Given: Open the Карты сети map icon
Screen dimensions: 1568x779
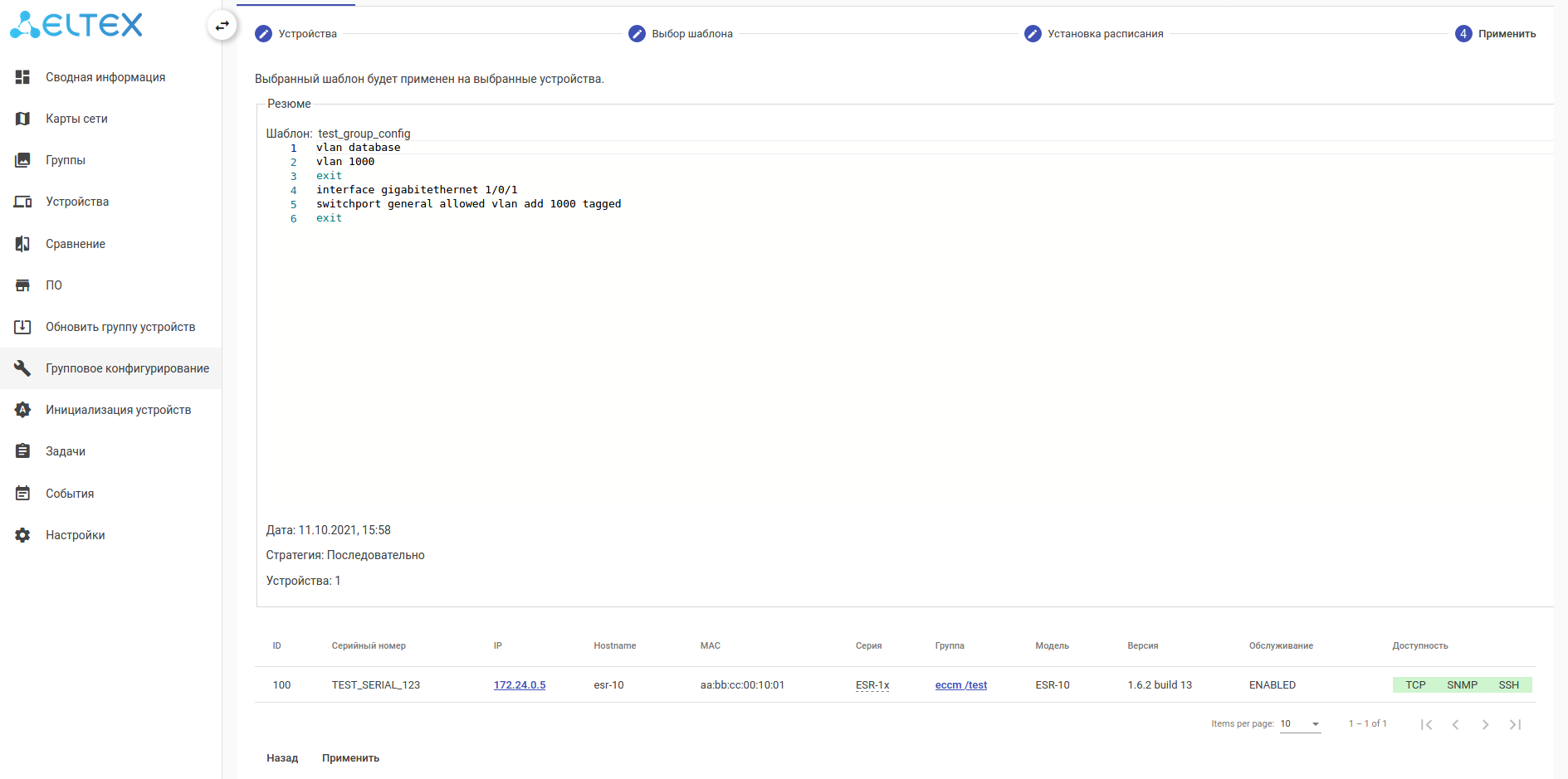Looking at the screenshot, I should [x=22, y=119].
